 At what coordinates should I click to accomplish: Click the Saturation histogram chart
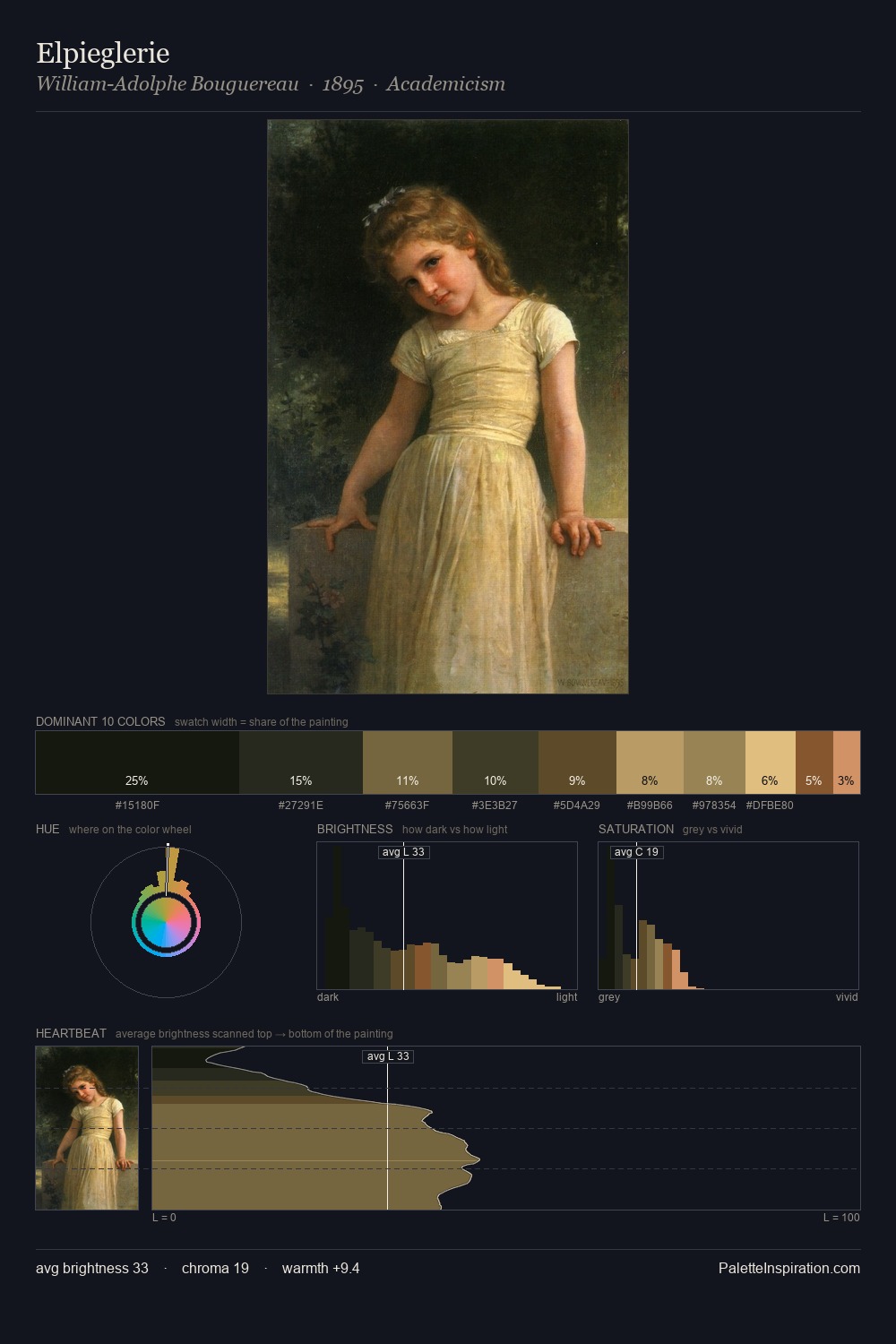(728, 916)
